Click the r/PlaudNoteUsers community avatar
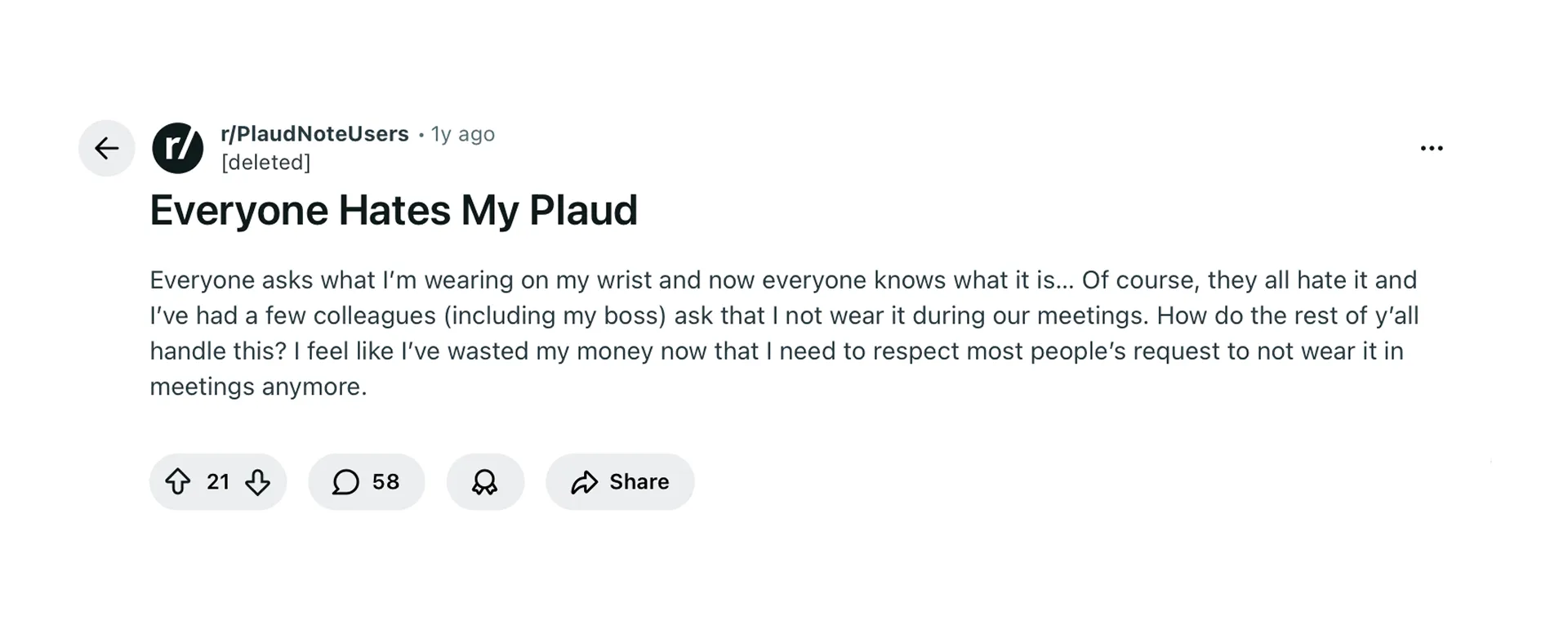The height and width of the screenshot is (617, 1568). 178,148
